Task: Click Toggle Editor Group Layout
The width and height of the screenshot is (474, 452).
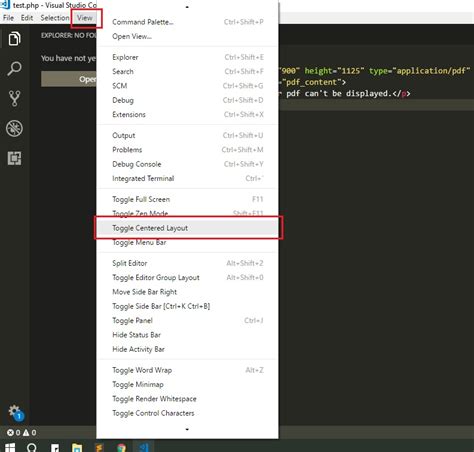Action: click(x=187, y=278)
